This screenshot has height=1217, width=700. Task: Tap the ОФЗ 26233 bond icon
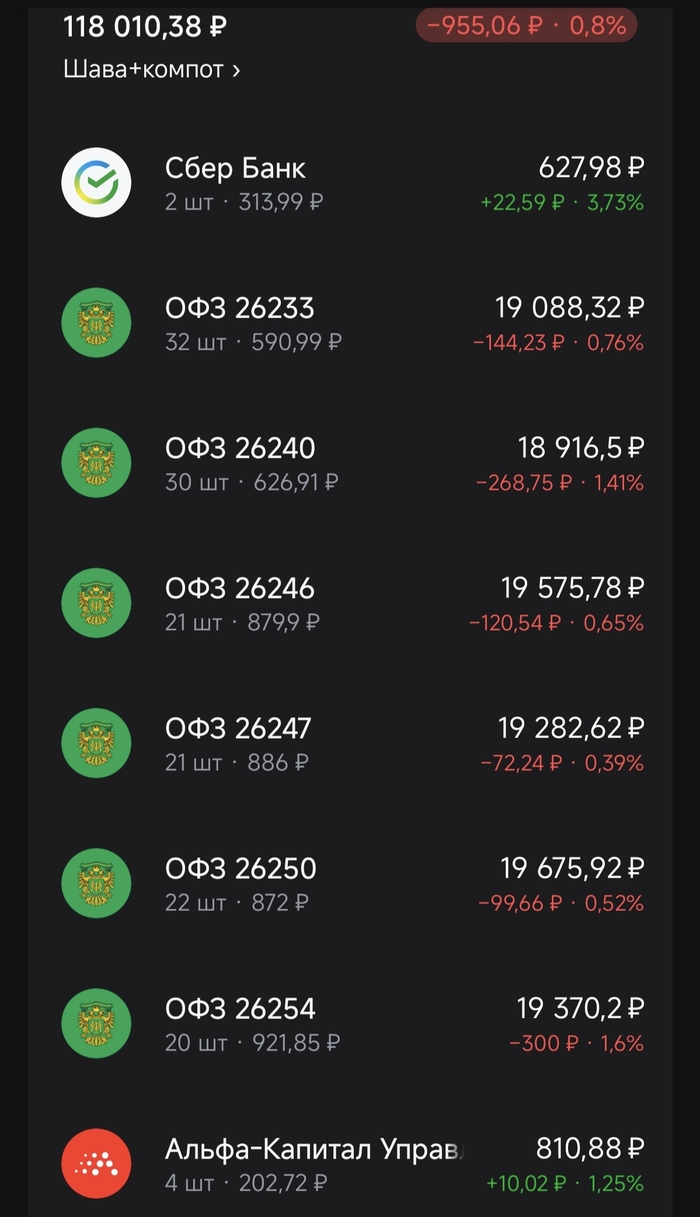coord(96,323)
